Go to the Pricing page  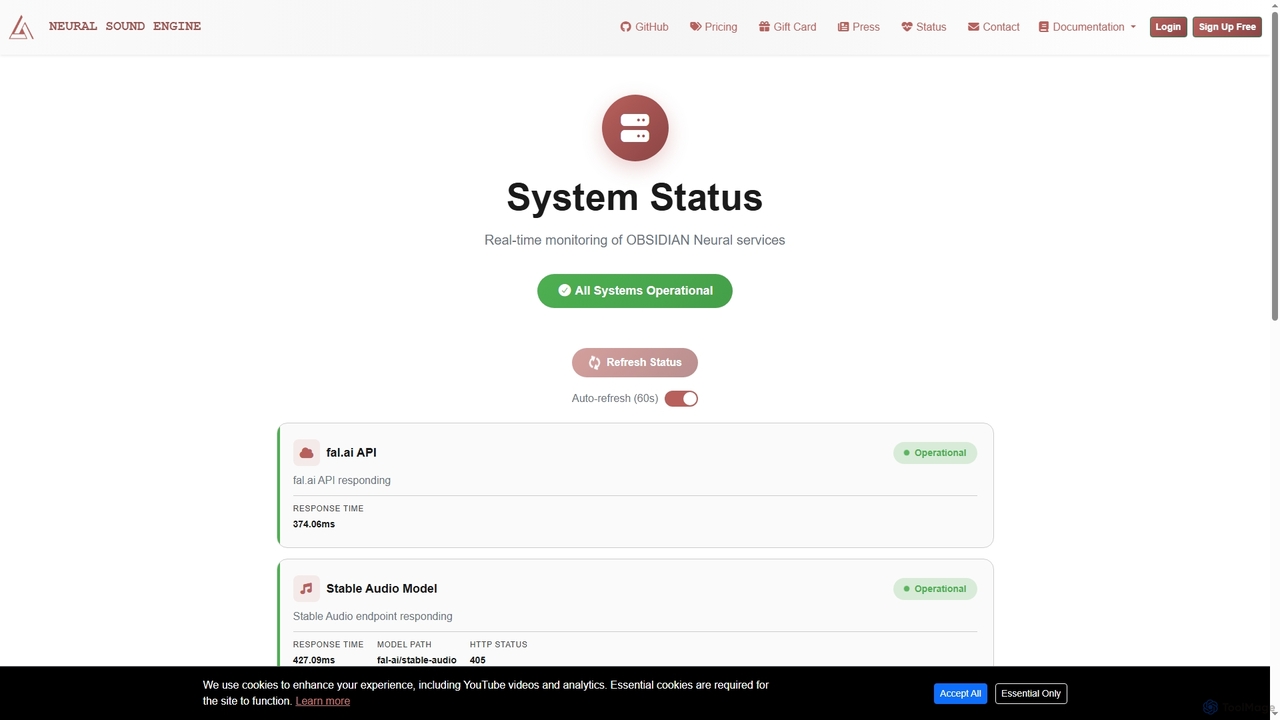(713, 27)
